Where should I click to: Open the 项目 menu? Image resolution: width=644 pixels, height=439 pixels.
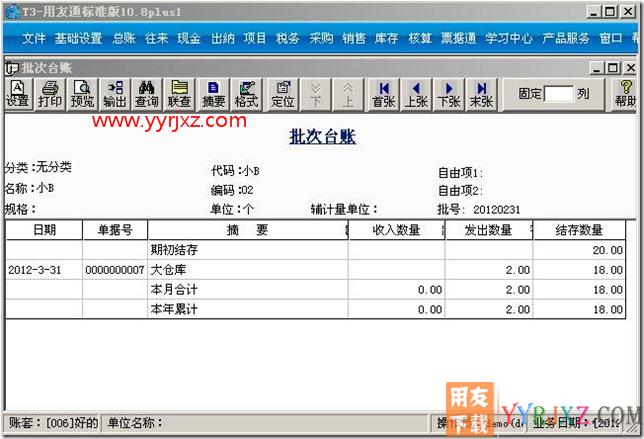pyautogui.click(x=255, y=38)
